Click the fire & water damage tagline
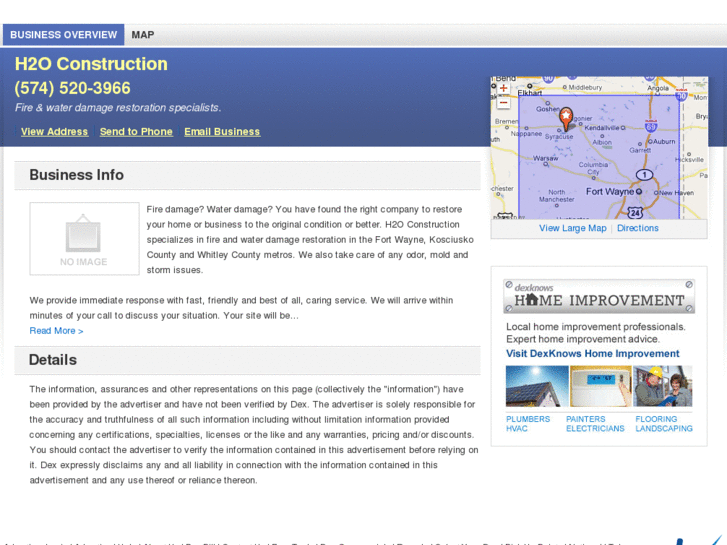This screenshot has height=545, width=727. [x=118, y=108]
